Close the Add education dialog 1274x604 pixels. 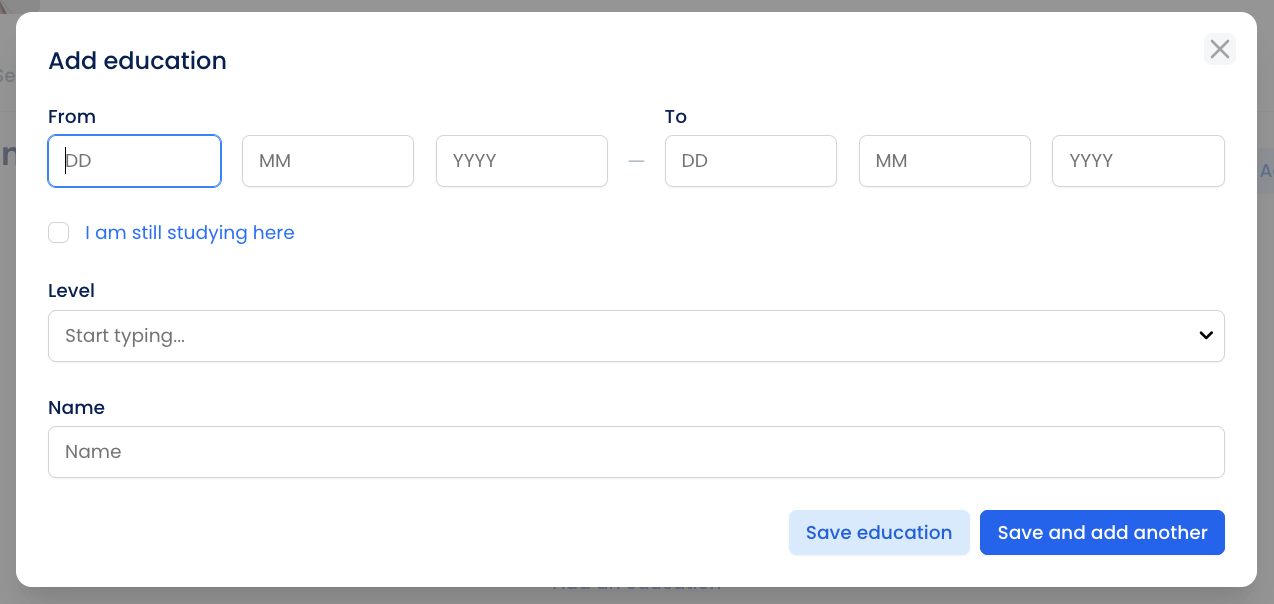point(1219,49)
